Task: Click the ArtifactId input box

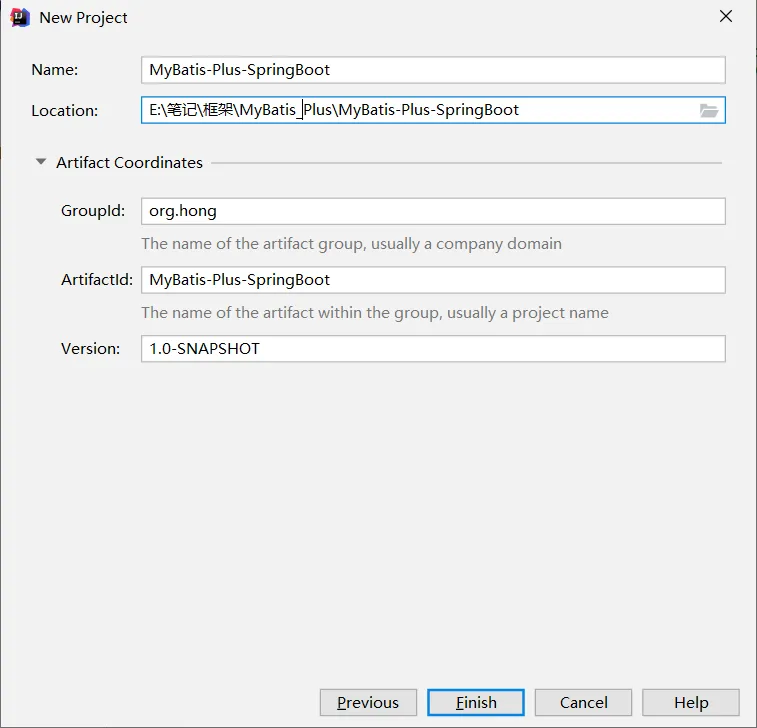Action: coord(432,280)
